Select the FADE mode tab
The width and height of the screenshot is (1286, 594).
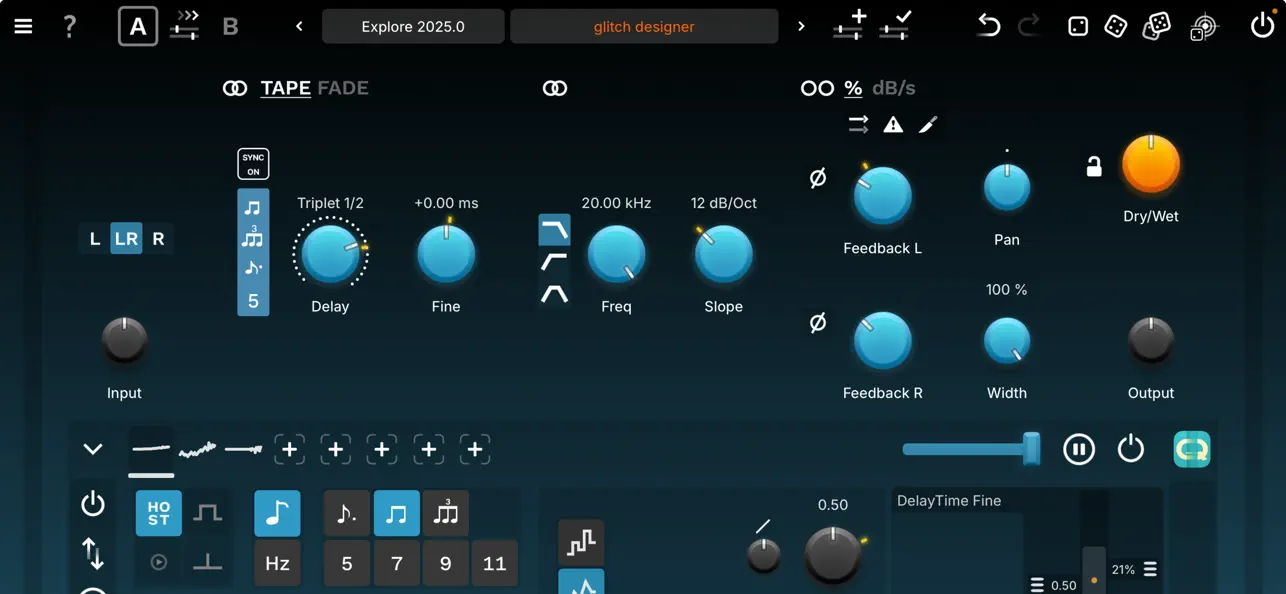pos(343,88)
